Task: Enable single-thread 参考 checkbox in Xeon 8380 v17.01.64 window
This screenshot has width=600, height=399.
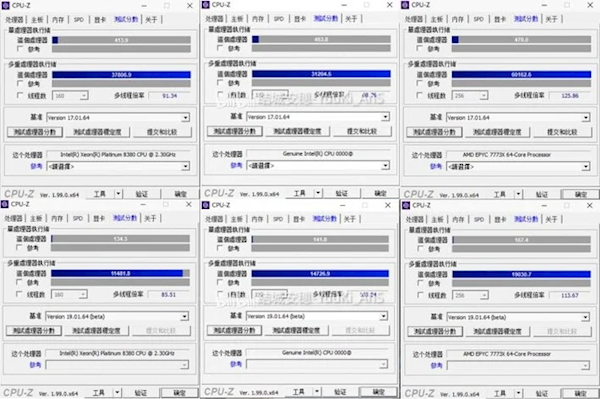Action: click(20, 49)
